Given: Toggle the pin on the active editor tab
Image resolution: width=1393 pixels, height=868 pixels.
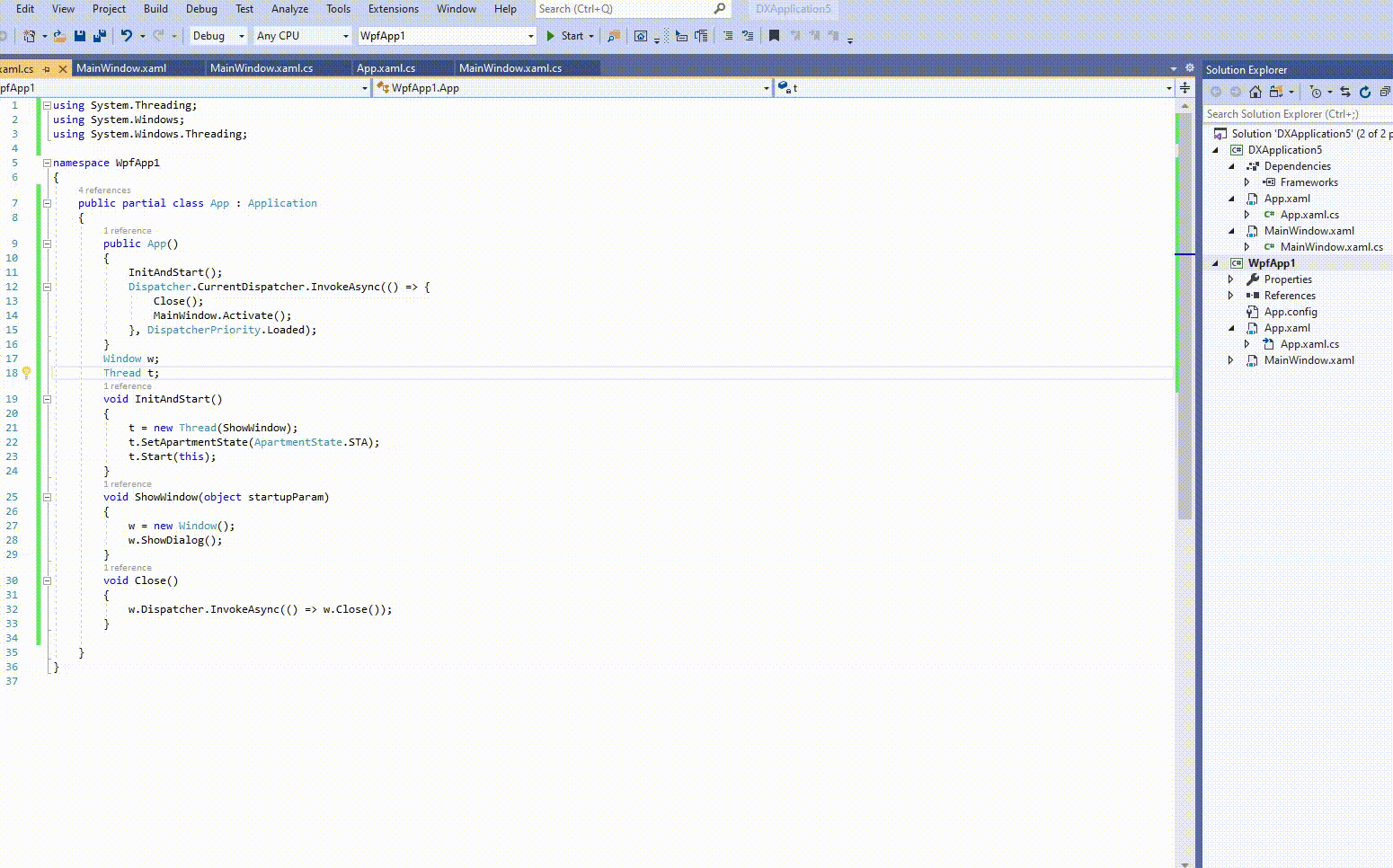Looking at the screenshot, I should (47, 68).
